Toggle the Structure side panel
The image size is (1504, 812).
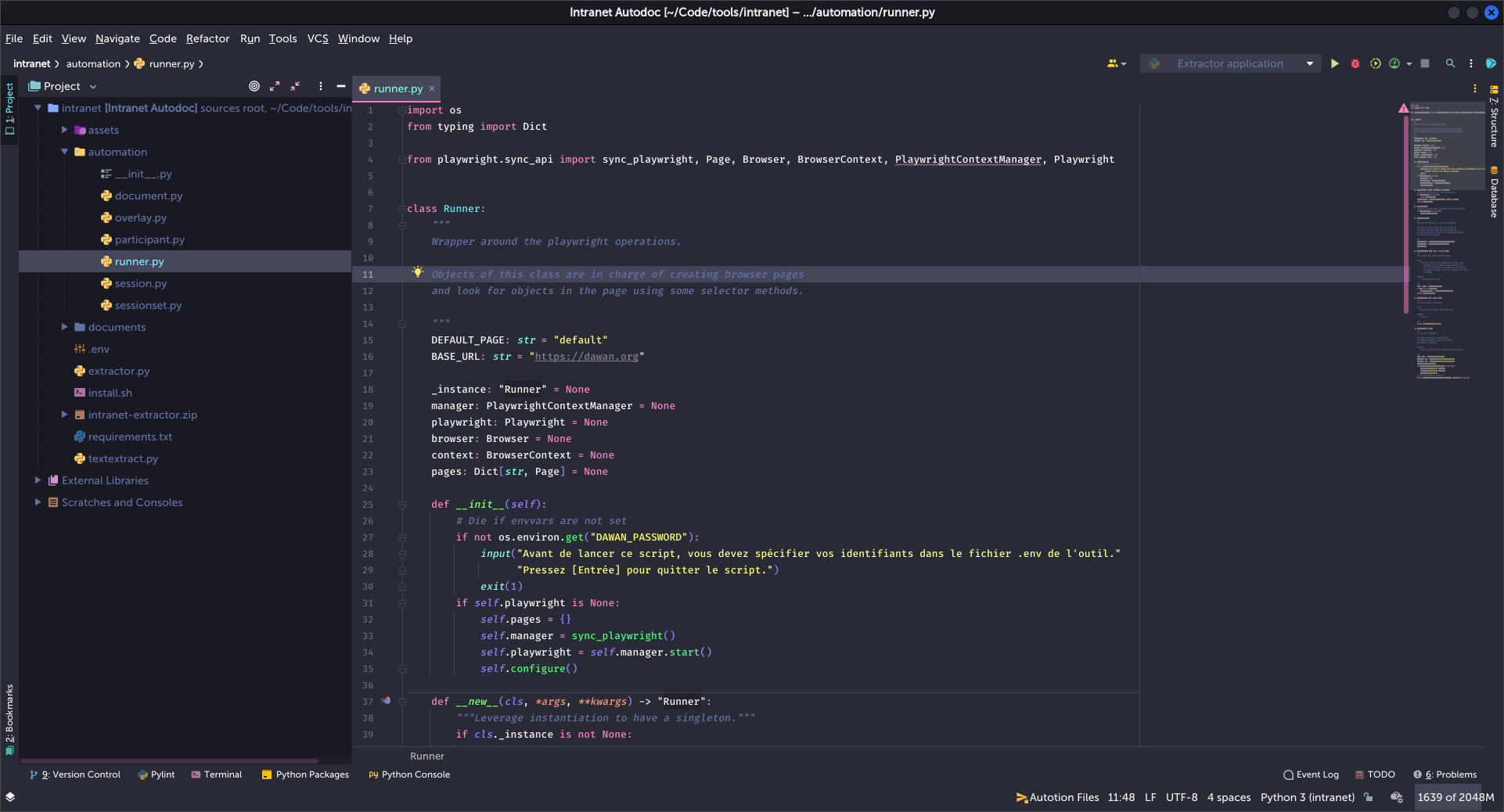point(1494,117)
